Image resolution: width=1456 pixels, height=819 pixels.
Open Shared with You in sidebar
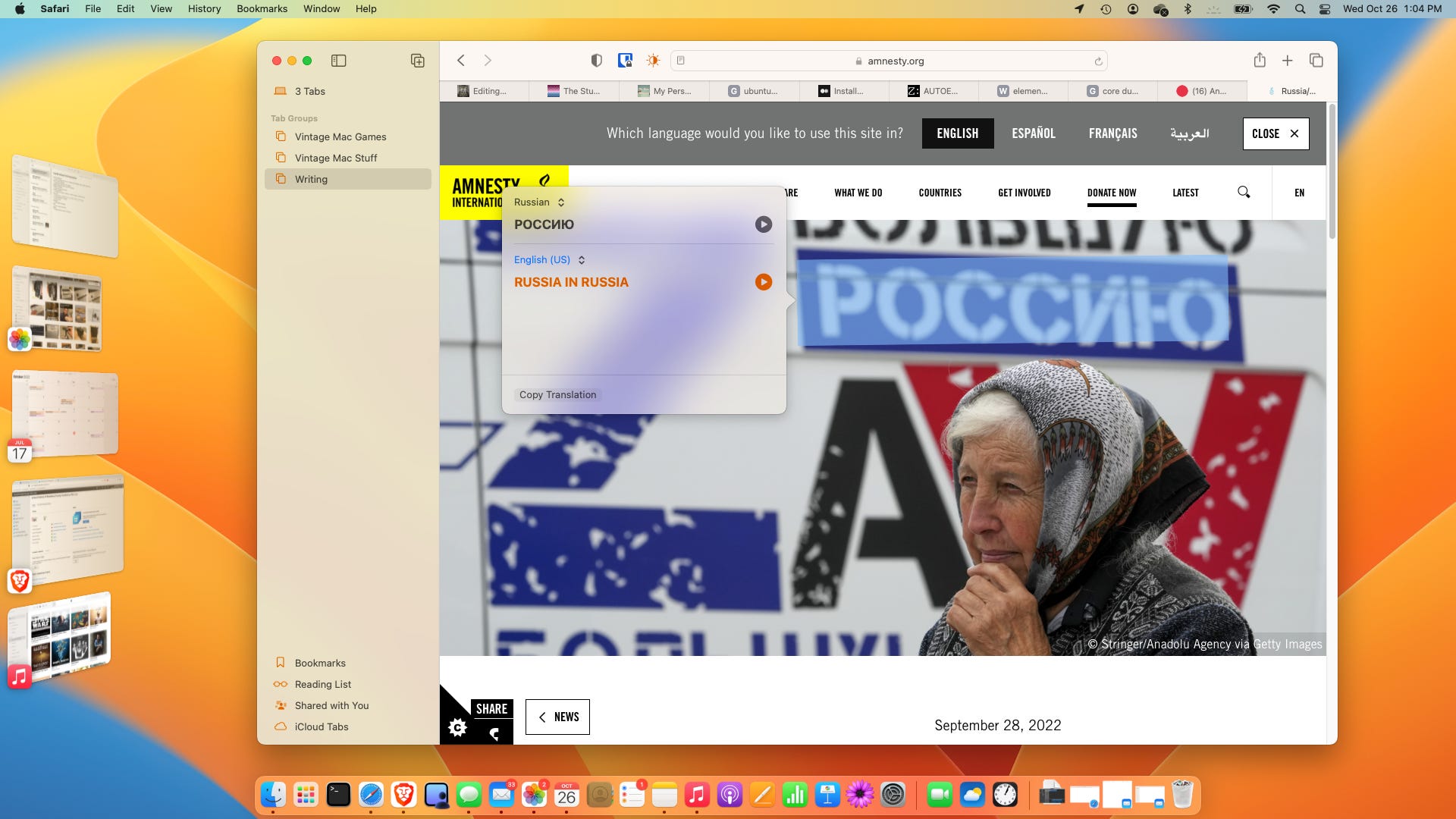(x=348, y=705)
